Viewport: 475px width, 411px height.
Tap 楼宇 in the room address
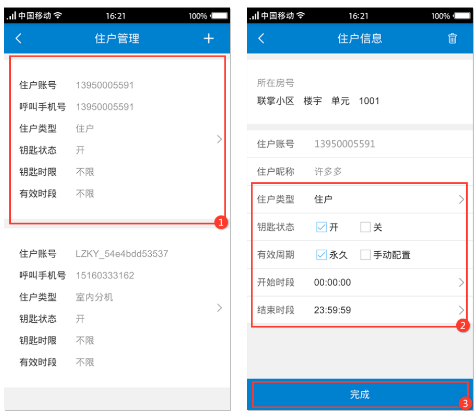pyautogui.click(x=313, y=101)
